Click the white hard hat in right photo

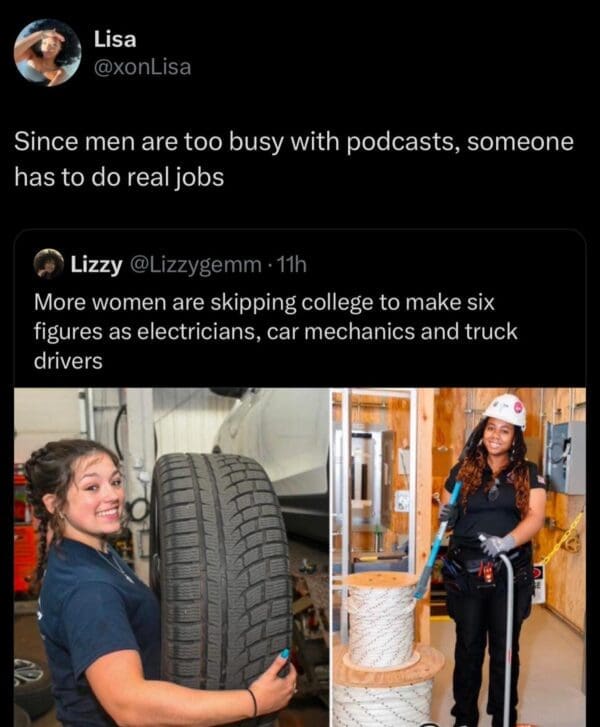[505, 411]
